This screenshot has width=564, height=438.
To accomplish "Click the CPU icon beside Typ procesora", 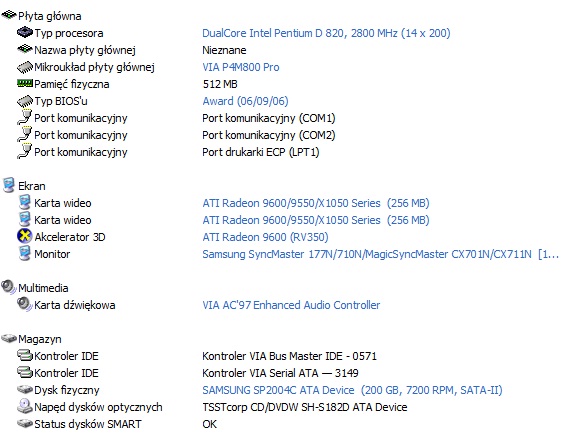I will pos(25,32).
